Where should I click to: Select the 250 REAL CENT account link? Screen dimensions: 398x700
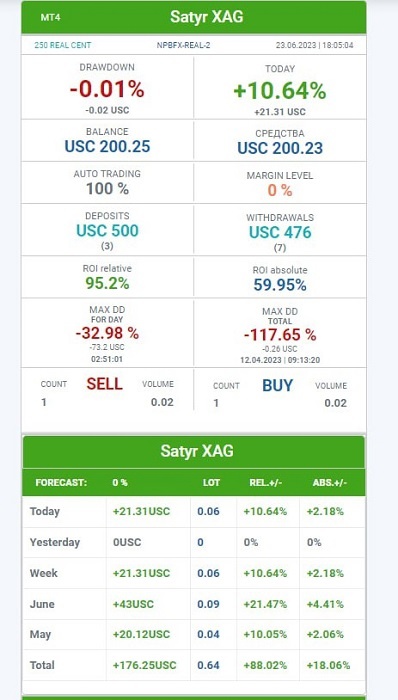click(x=62, y=45)
